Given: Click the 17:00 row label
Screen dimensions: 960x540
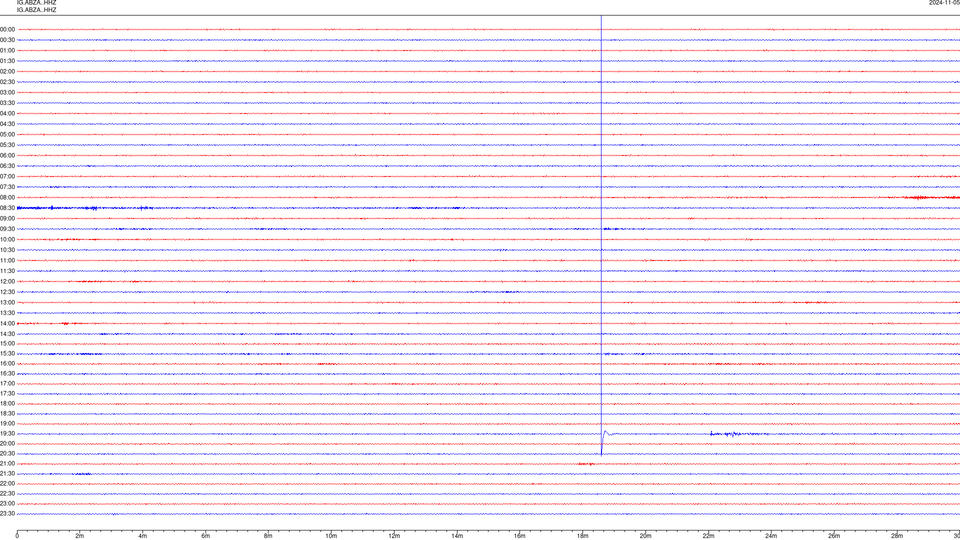Looking at the screenshot, I should 7,384.
